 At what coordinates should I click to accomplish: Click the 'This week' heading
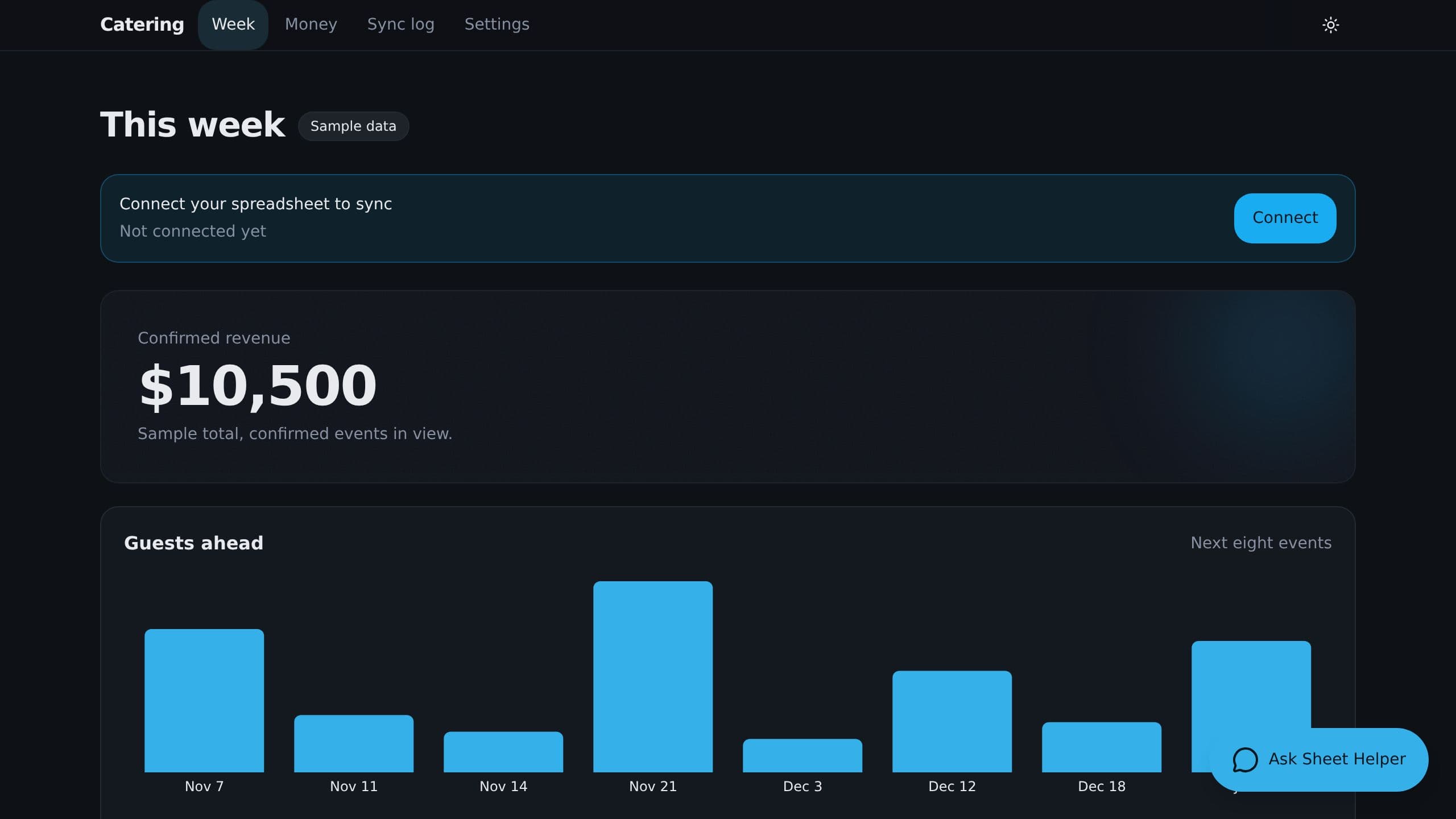coord(193,125)
